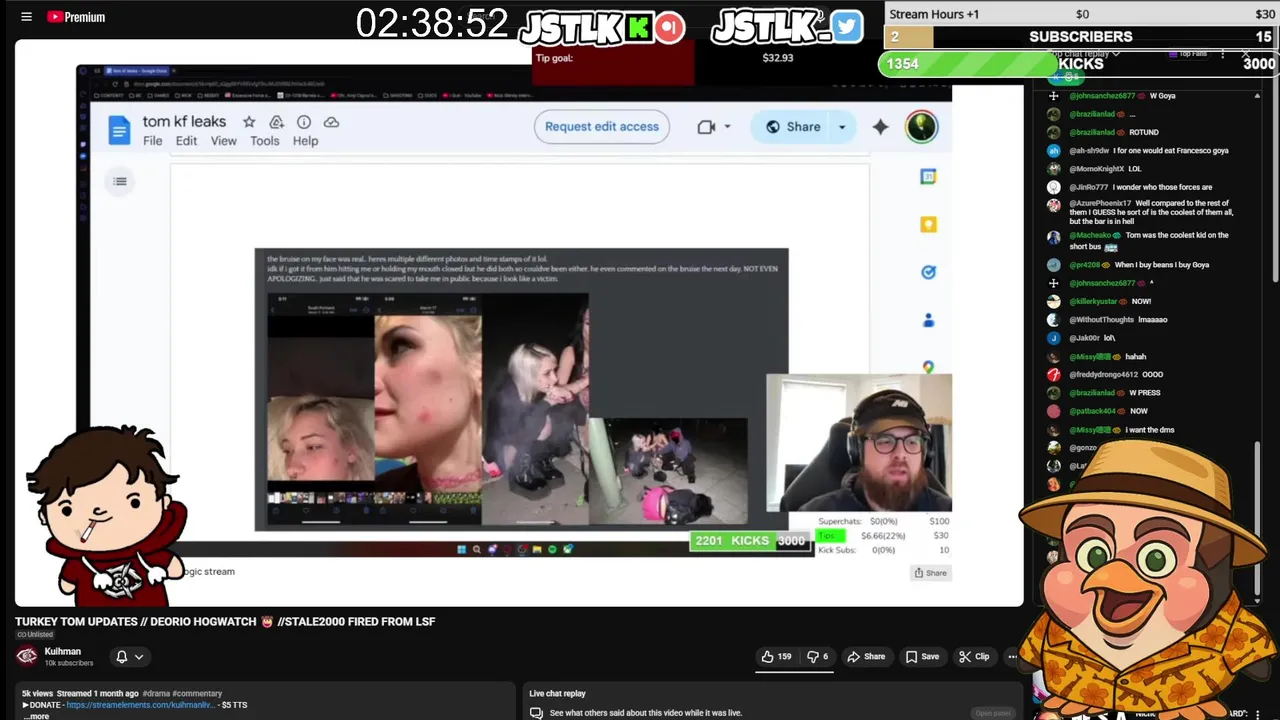Open Google Maps side panel icon
1280x720 pixels.
(928, 367)
